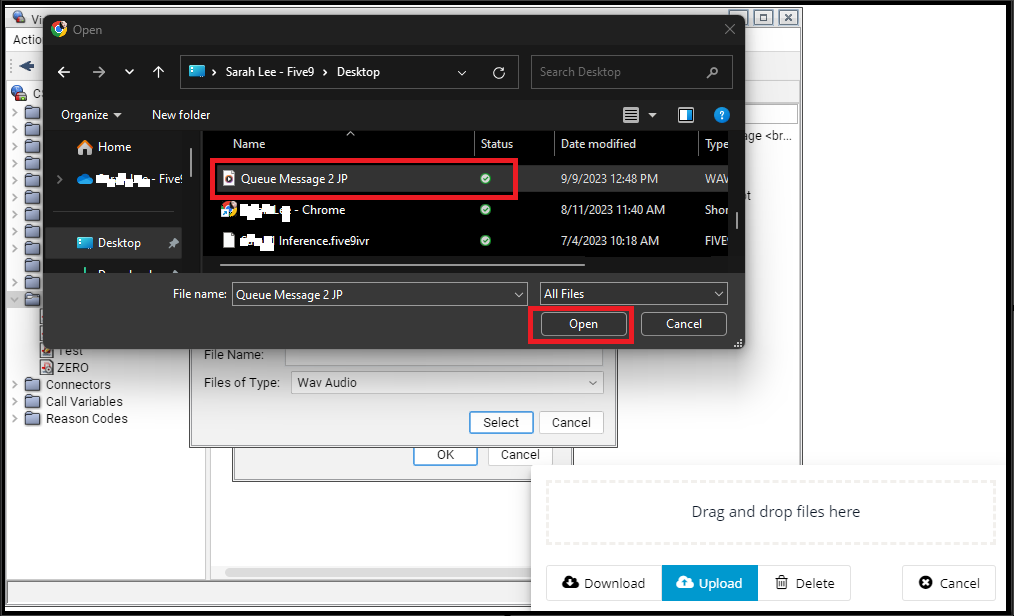Refresh the Desktop folder listing

pyautogui.click(x=499, y=72)
